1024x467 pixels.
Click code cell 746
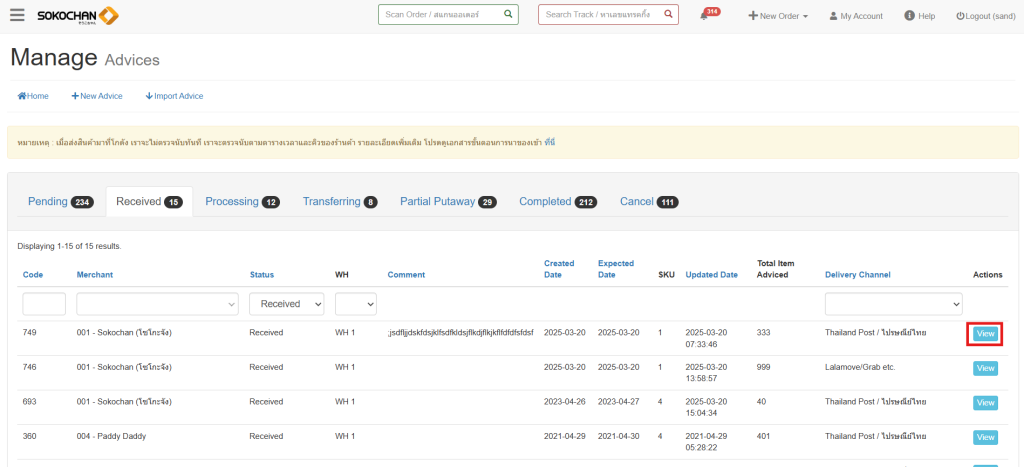click(x=29, y=367)
